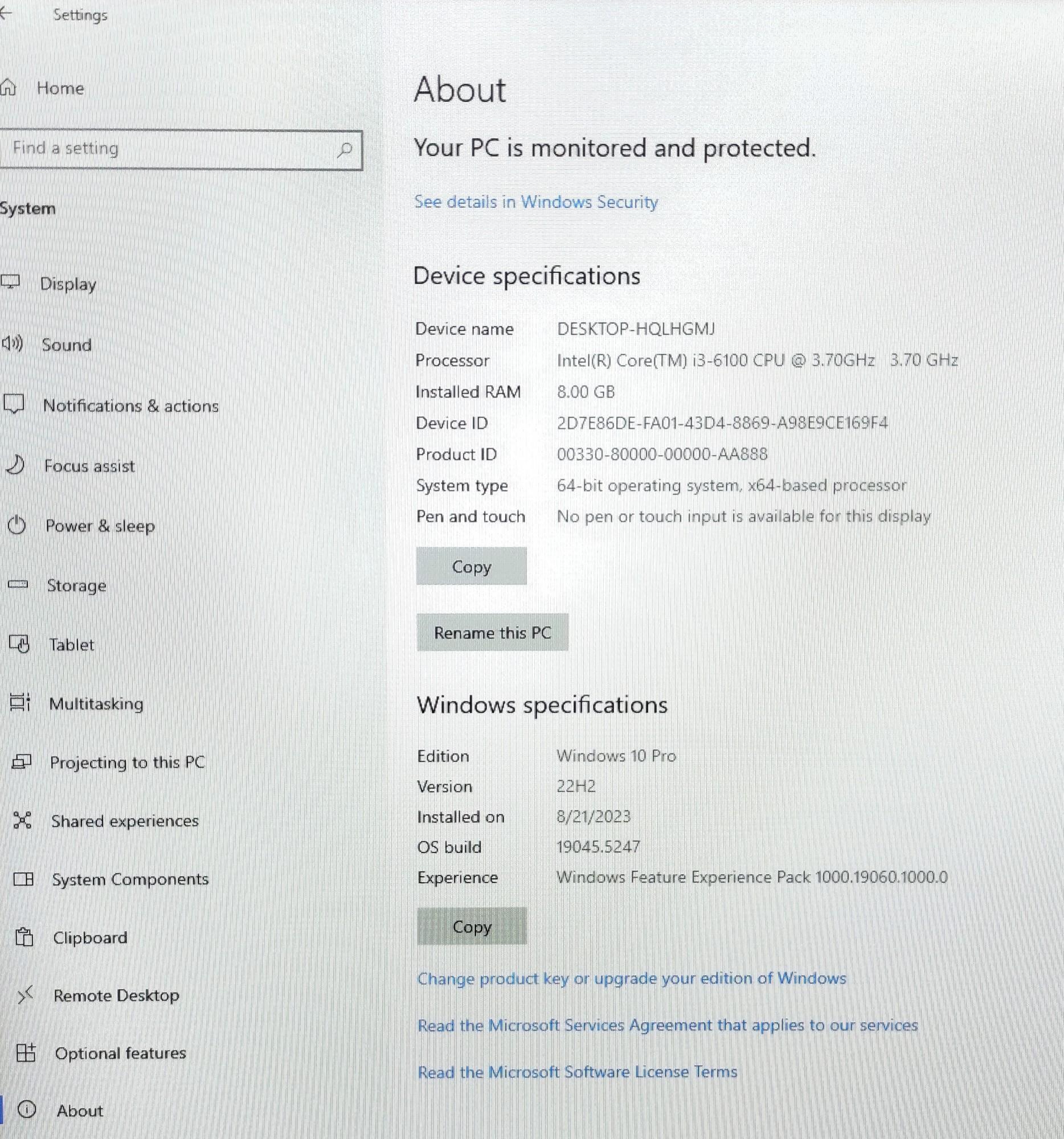Click the Power & sleep icon
This screenshot has width=1064, height=1139.
coord(17,525)
